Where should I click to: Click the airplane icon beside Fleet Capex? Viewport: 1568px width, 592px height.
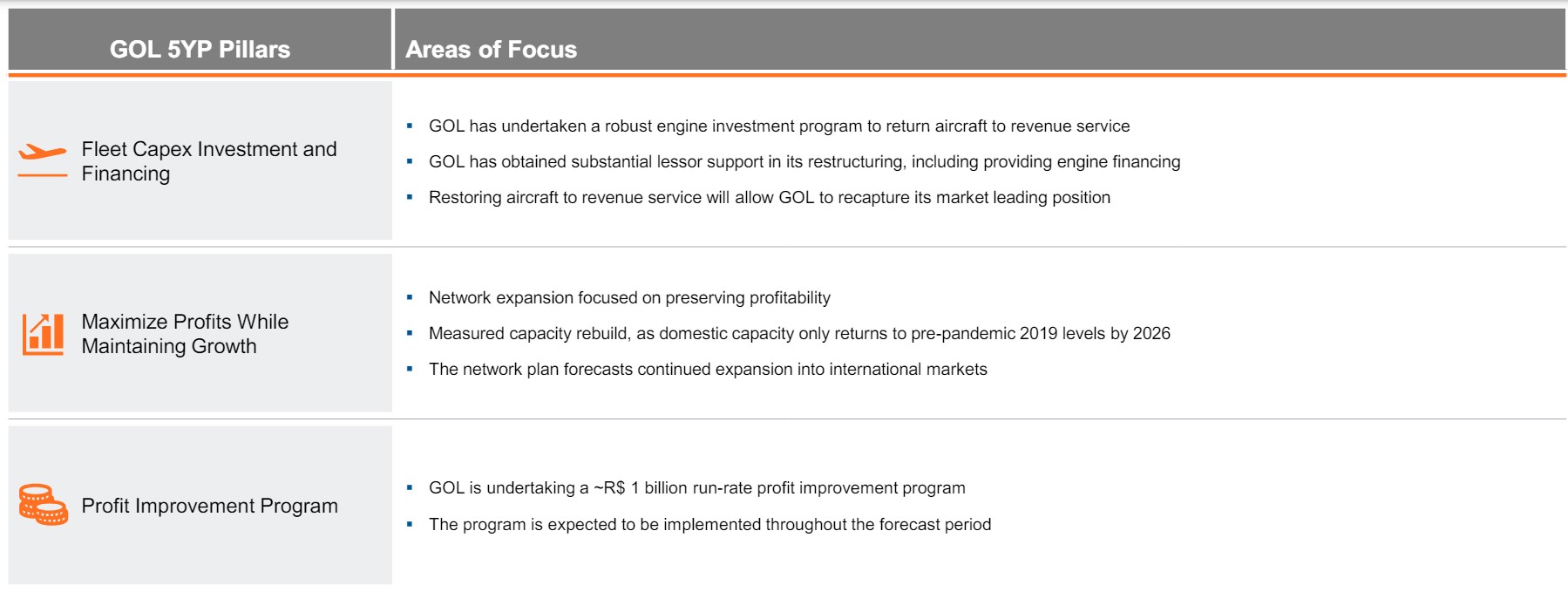coord(42,153)
